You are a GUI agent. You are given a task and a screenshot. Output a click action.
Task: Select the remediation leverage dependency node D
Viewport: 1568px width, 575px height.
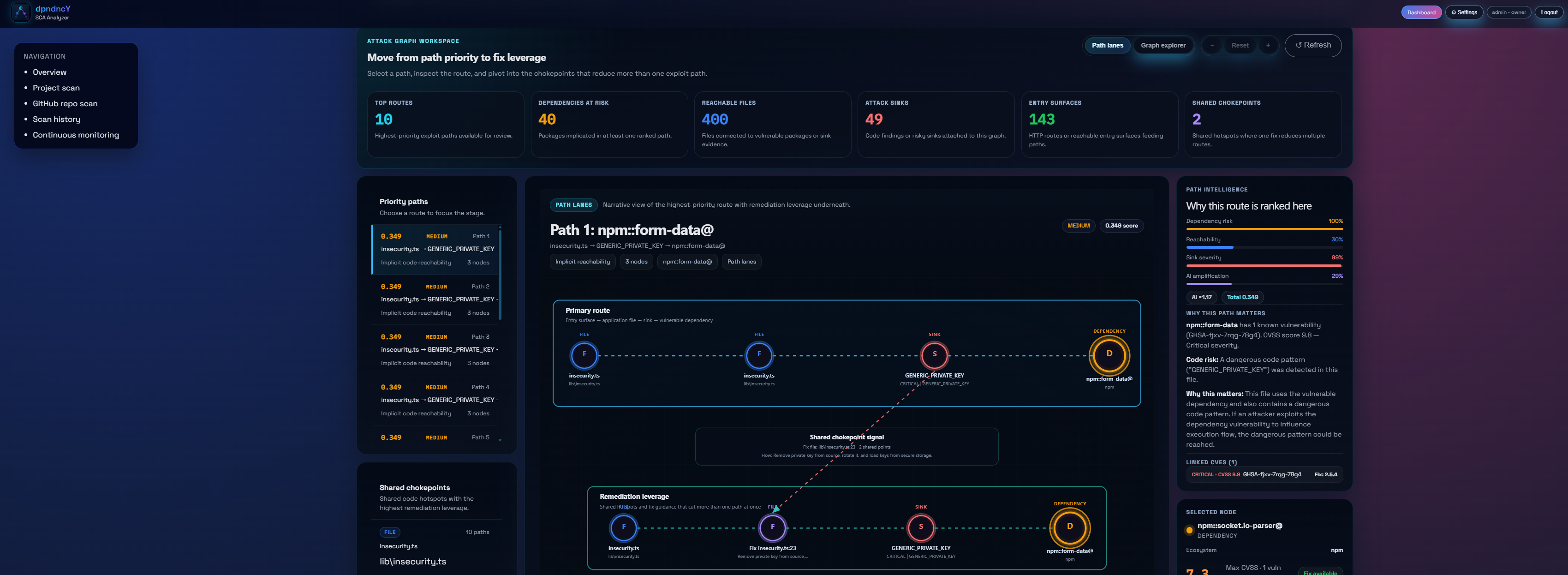point(1069,527)
